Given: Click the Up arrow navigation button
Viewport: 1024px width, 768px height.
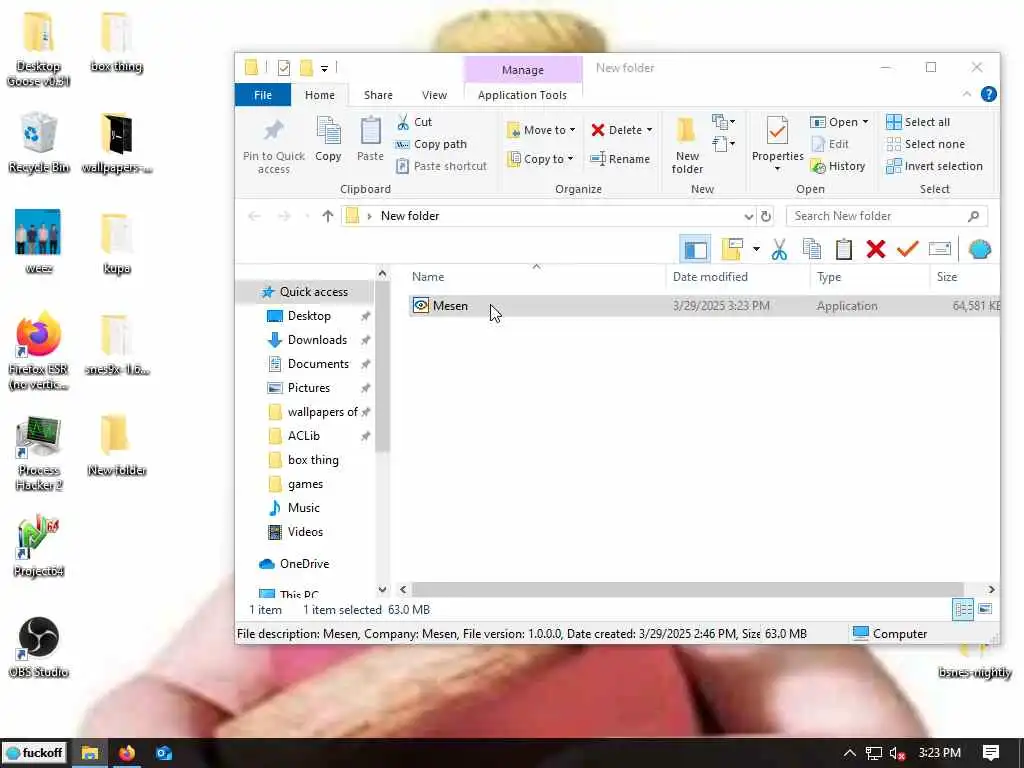Looking at the screenshot, I should pyautogui.click(x=328, y=216).
